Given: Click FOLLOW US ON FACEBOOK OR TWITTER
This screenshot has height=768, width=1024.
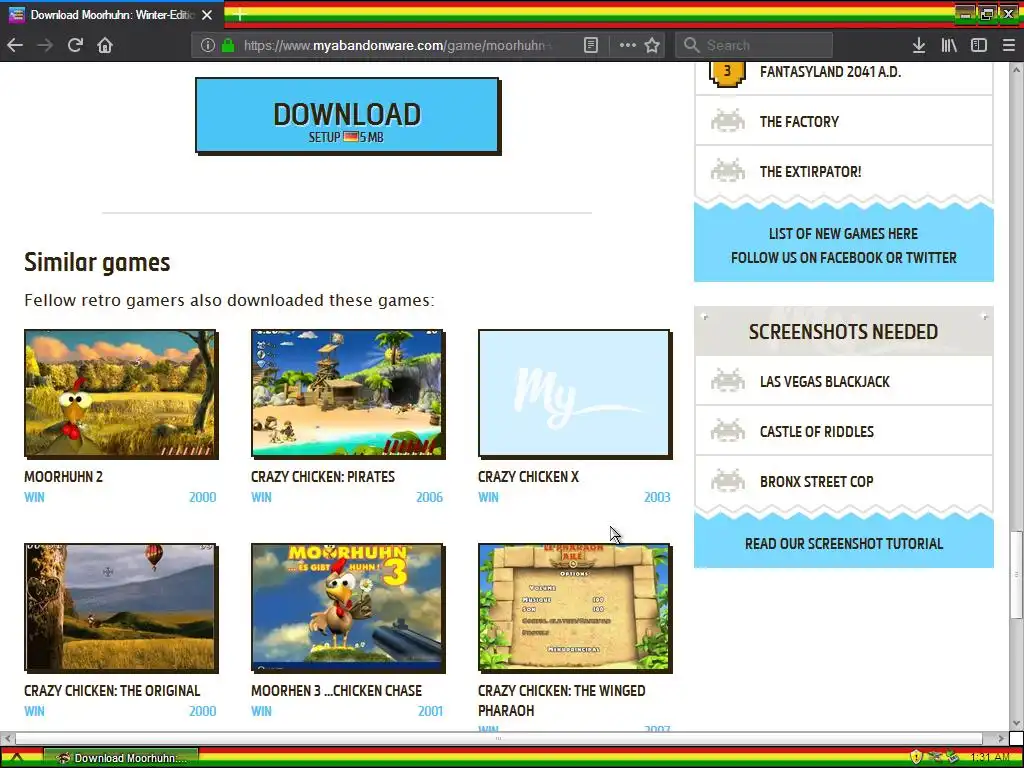Looking at the screenshot, I should (843, 258).
